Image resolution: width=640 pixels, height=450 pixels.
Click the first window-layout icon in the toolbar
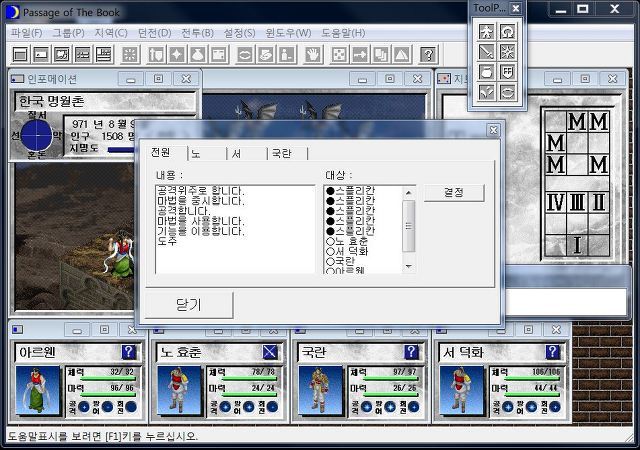tap(20, 54)
